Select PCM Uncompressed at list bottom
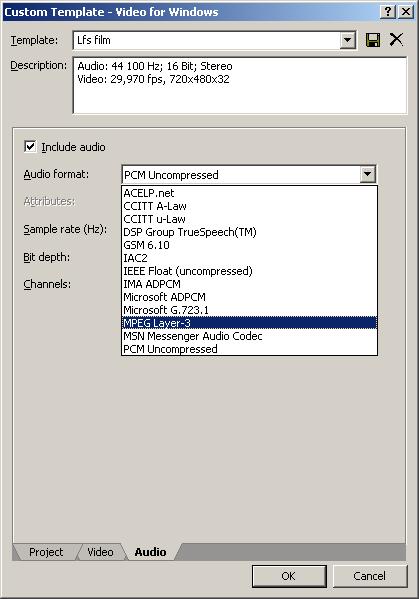The width and height of the screenshot is (419, 599). [x=249, y=349]
